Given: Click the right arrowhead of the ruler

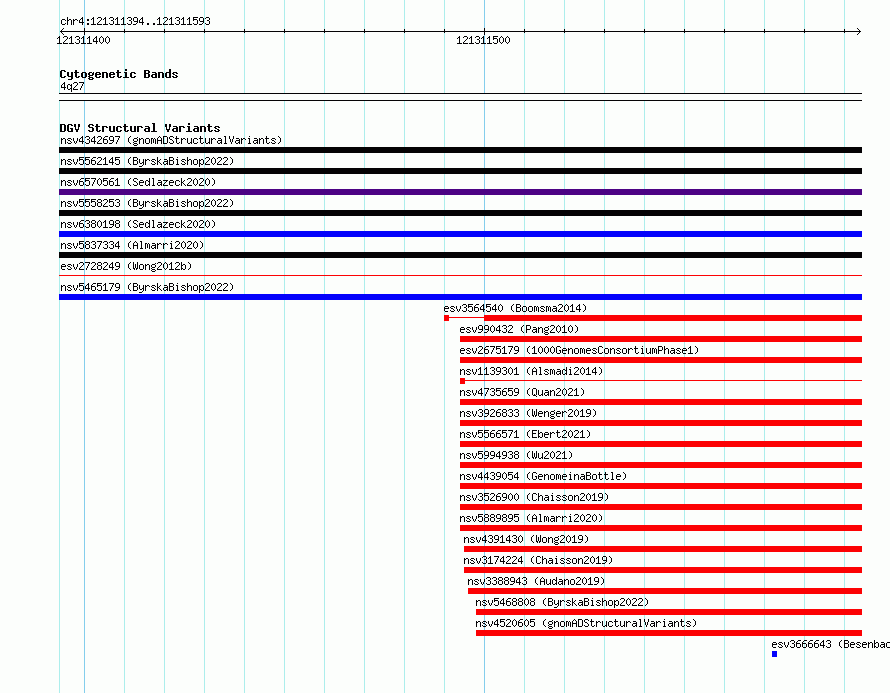Looking at the screenshot, I should tap(859, 31).
